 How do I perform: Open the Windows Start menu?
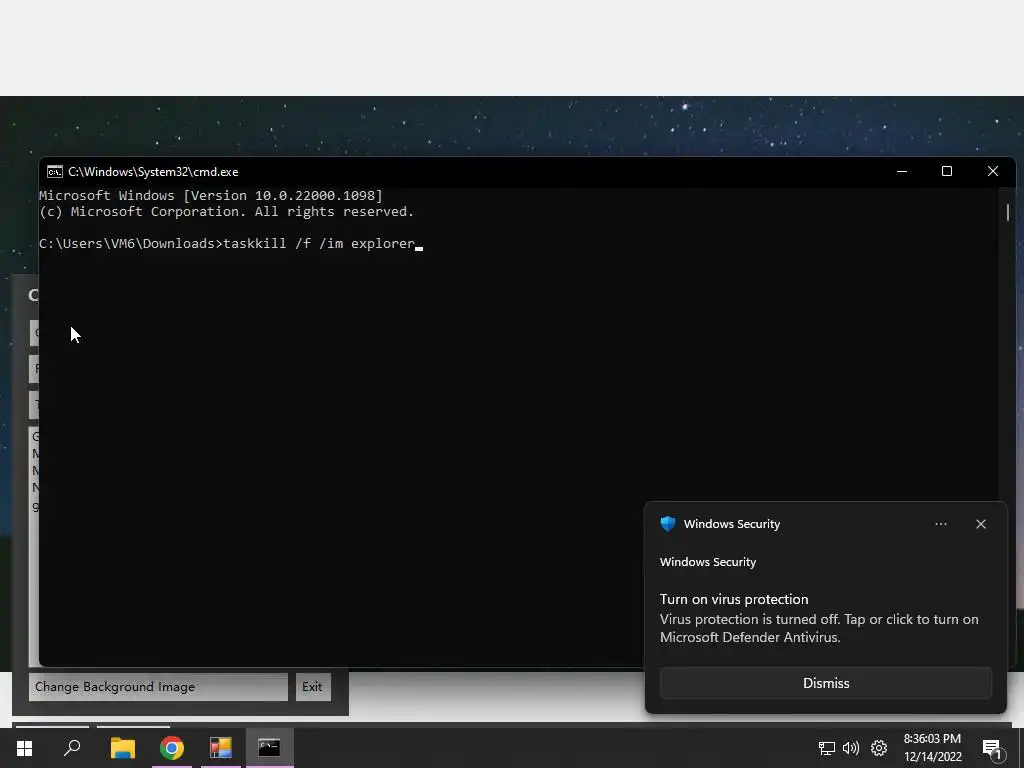coord(24,748)
